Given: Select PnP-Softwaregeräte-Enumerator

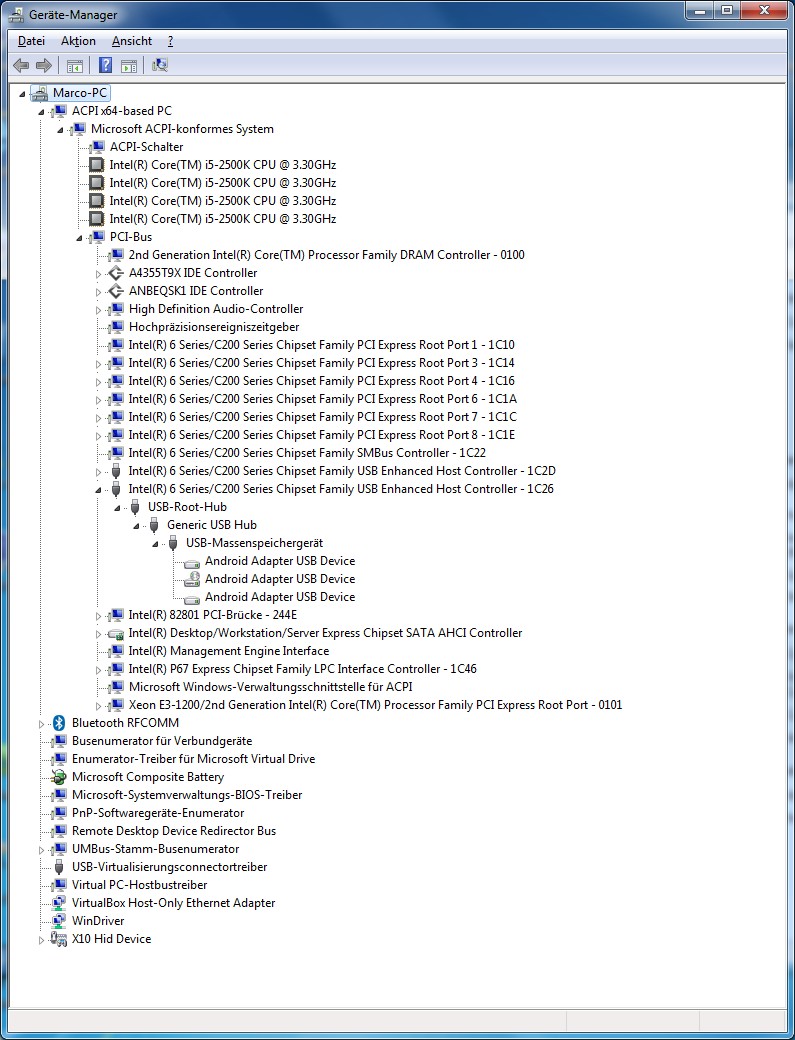Looking at the screenshot, I should [158, 812].
